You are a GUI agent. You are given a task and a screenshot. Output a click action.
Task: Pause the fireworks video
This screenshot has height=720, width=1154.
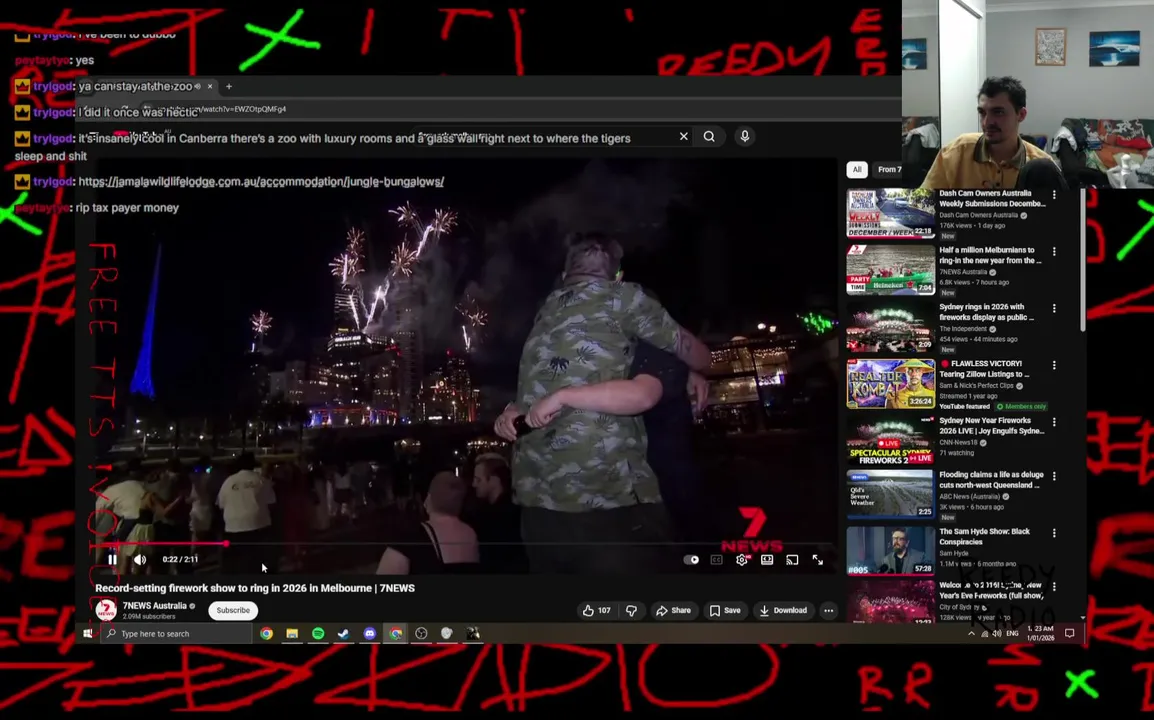pyautogui.click(x=113, y=560)
